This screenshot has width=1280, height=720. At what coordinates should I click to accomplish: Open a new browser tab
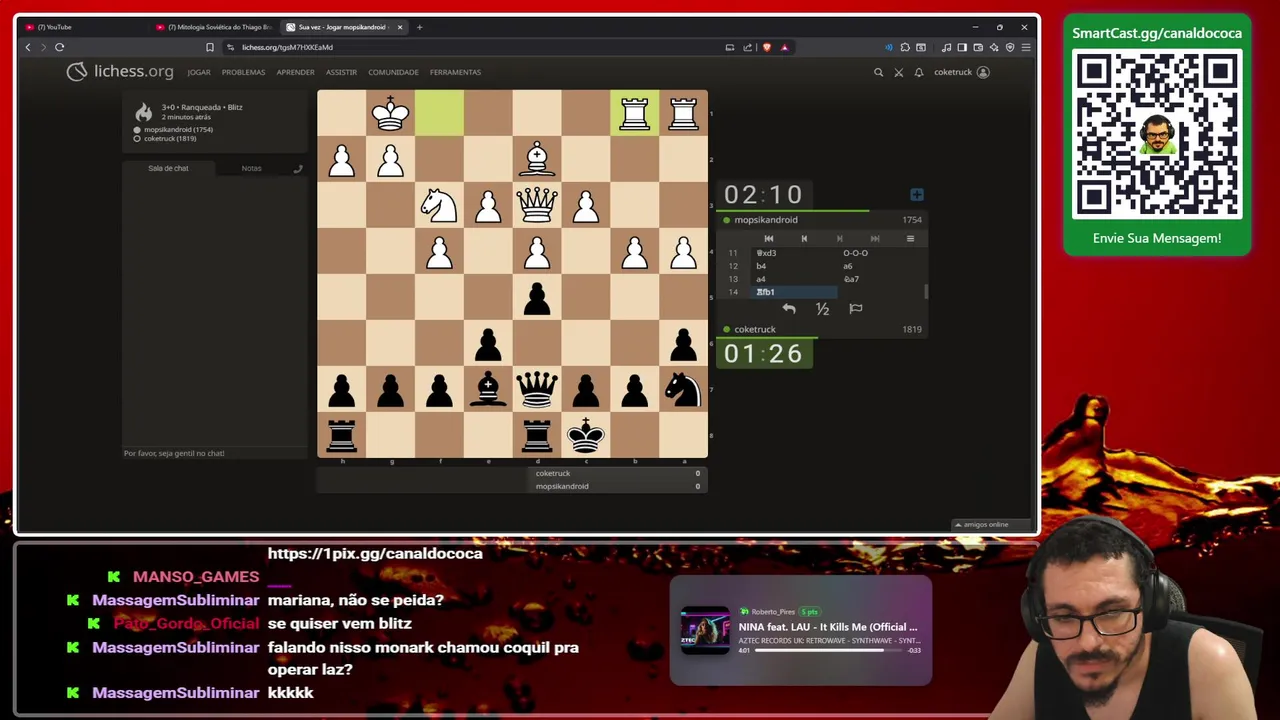click(x=419, y=27)
